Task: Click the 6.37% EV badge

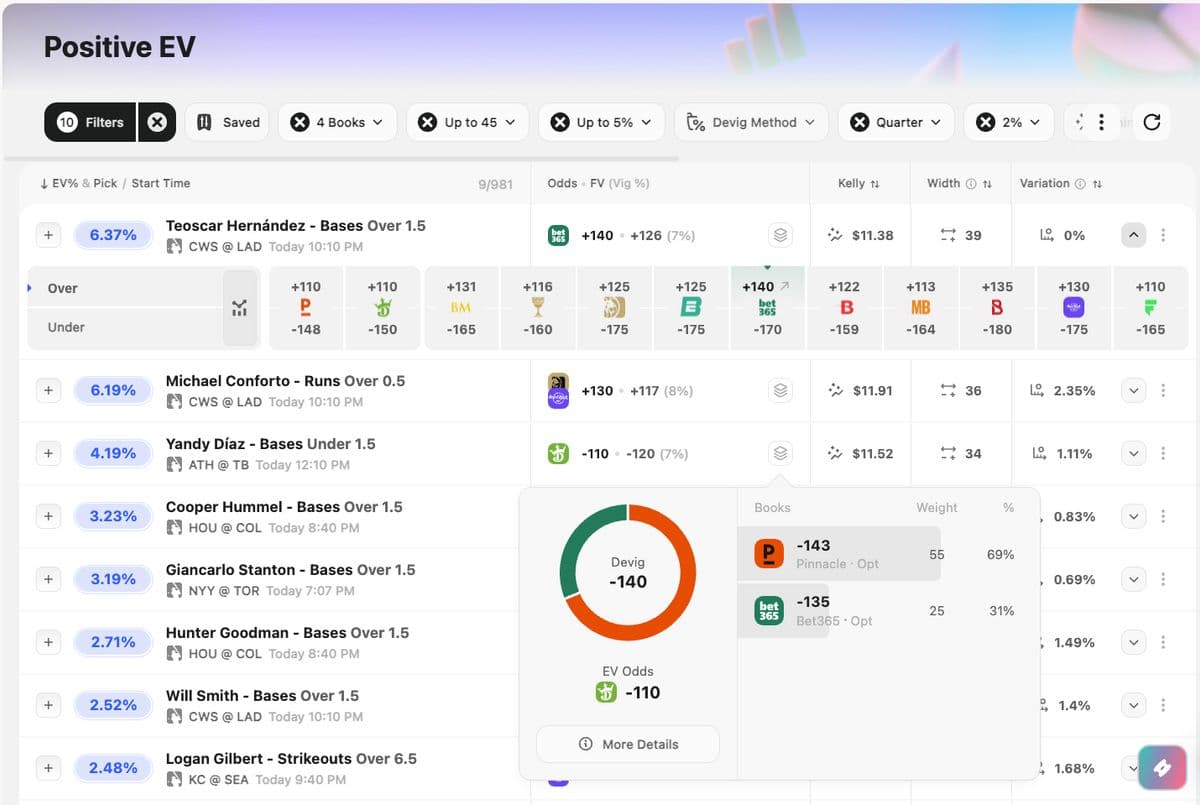Action: [113, 235]
